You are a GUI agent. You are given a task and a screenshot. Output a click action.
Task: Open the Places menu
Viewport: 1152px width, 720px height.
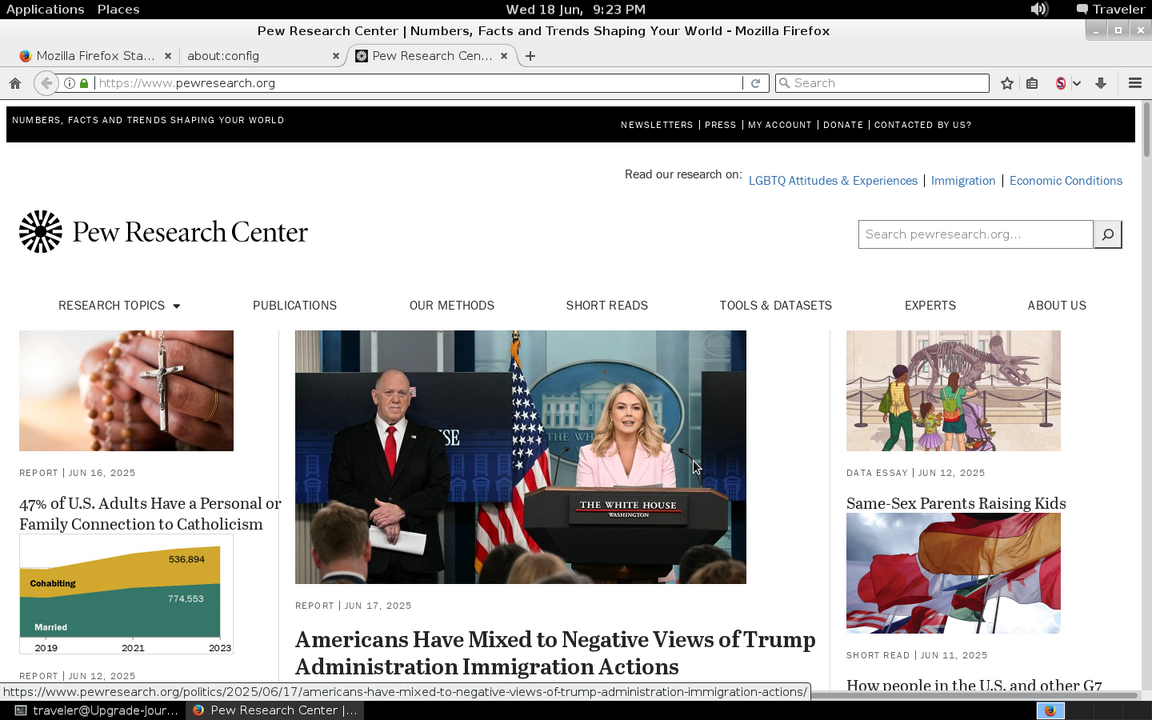118,9
